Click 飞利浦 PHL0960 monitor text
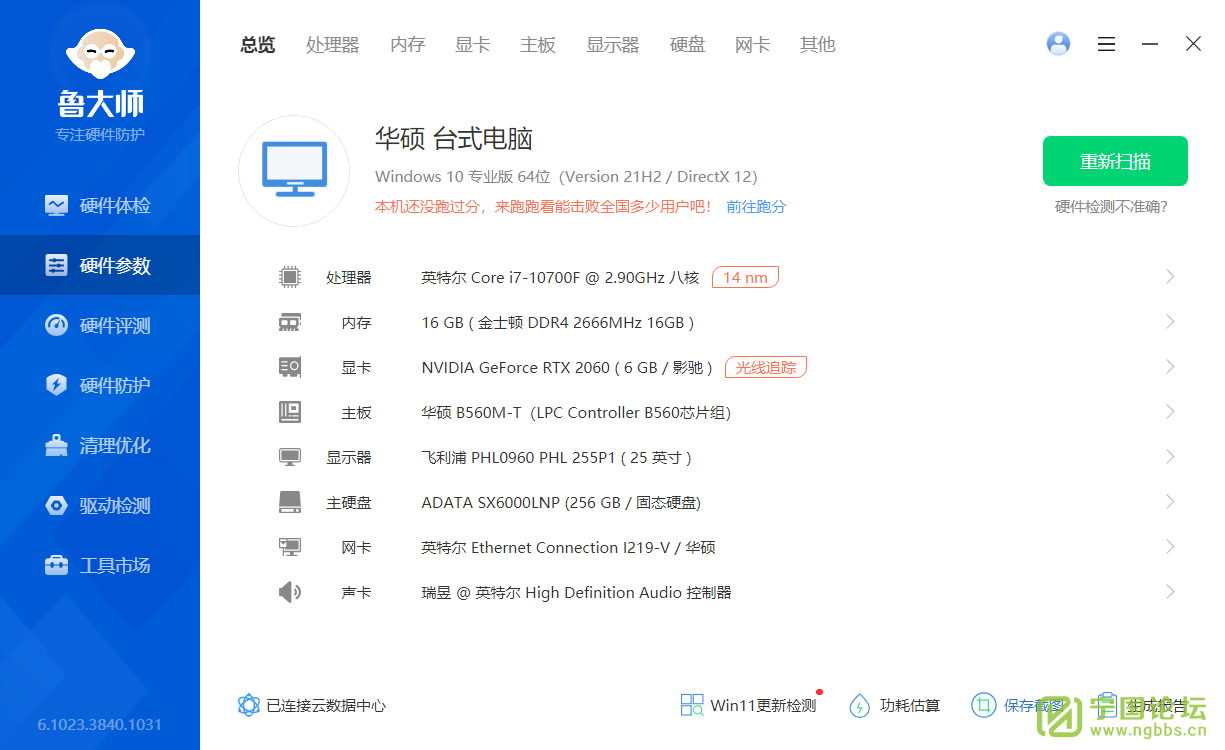 tap(557, 457)
